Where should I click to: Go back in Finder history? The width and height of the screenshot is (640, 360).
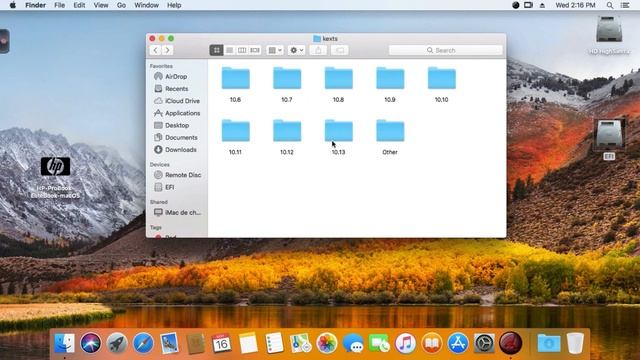coord(156,50)
